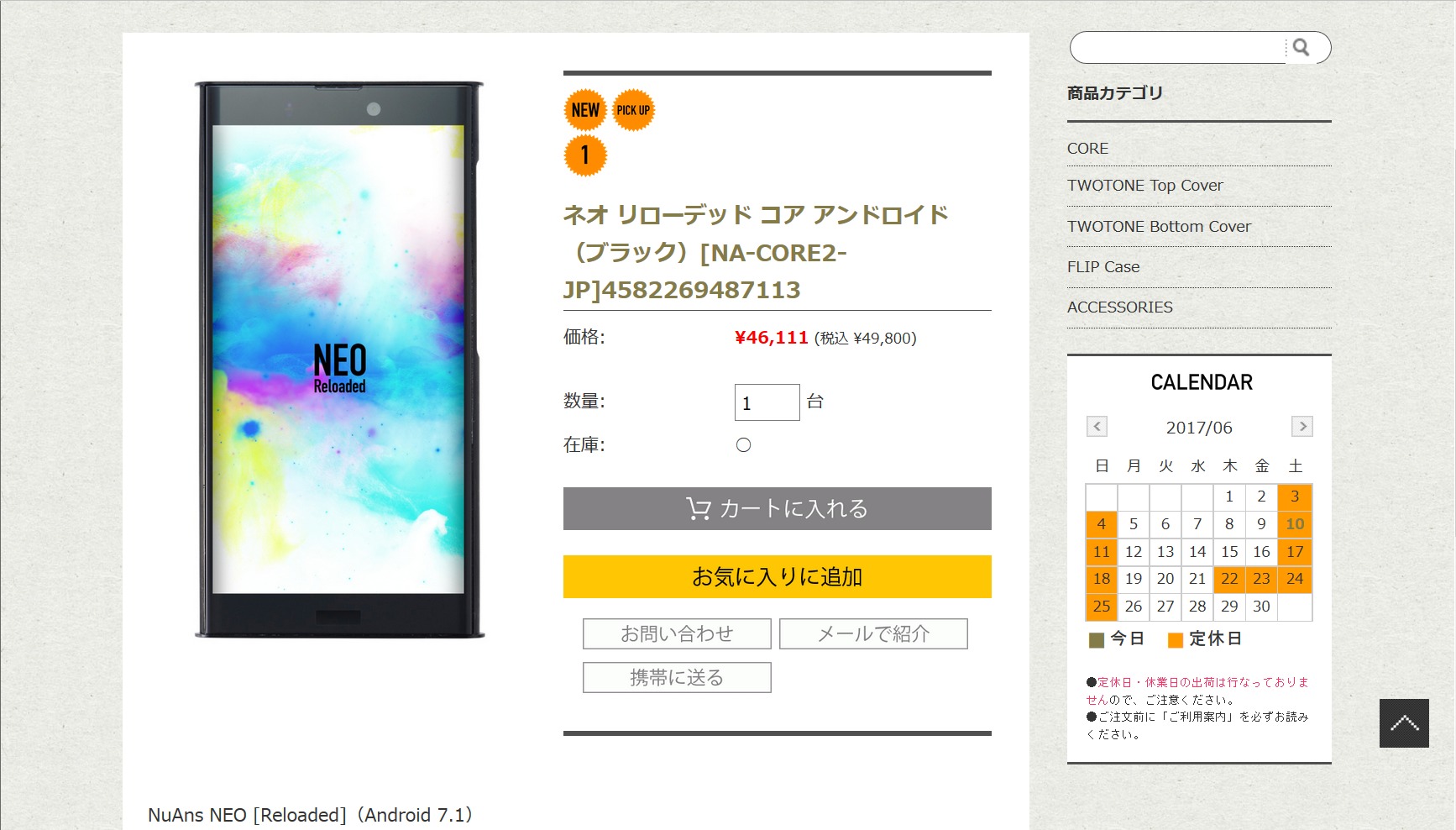
Task: Click the yellow お気に入りに追加 button
Action: click(777, 577)
